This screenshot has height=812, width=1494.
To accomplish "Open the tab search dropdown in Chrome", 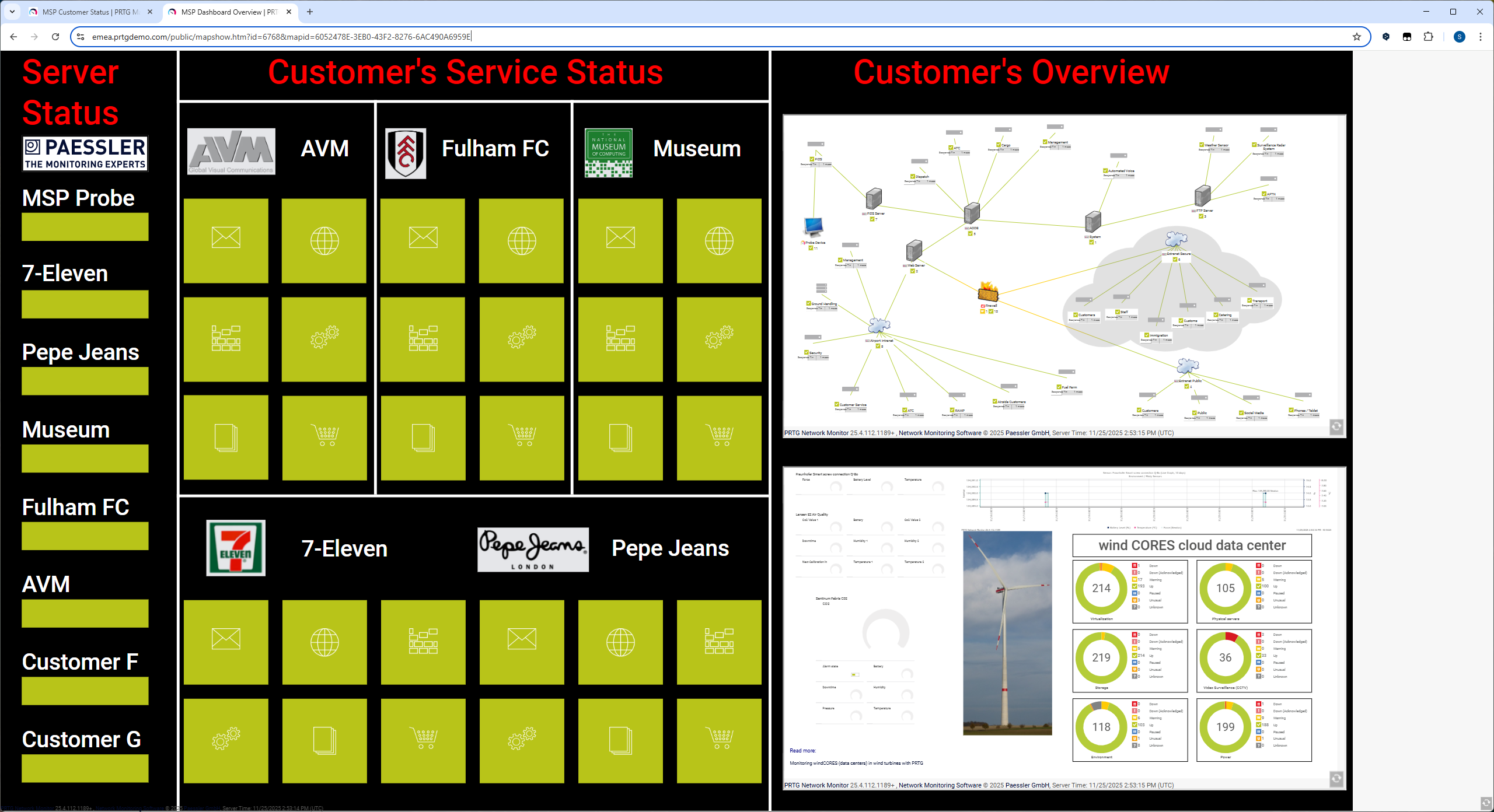I will (12, 12).
